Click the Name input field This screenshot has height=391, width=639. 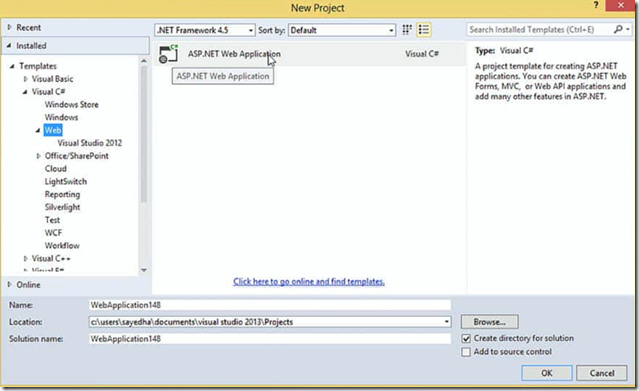tap(270, 305)
